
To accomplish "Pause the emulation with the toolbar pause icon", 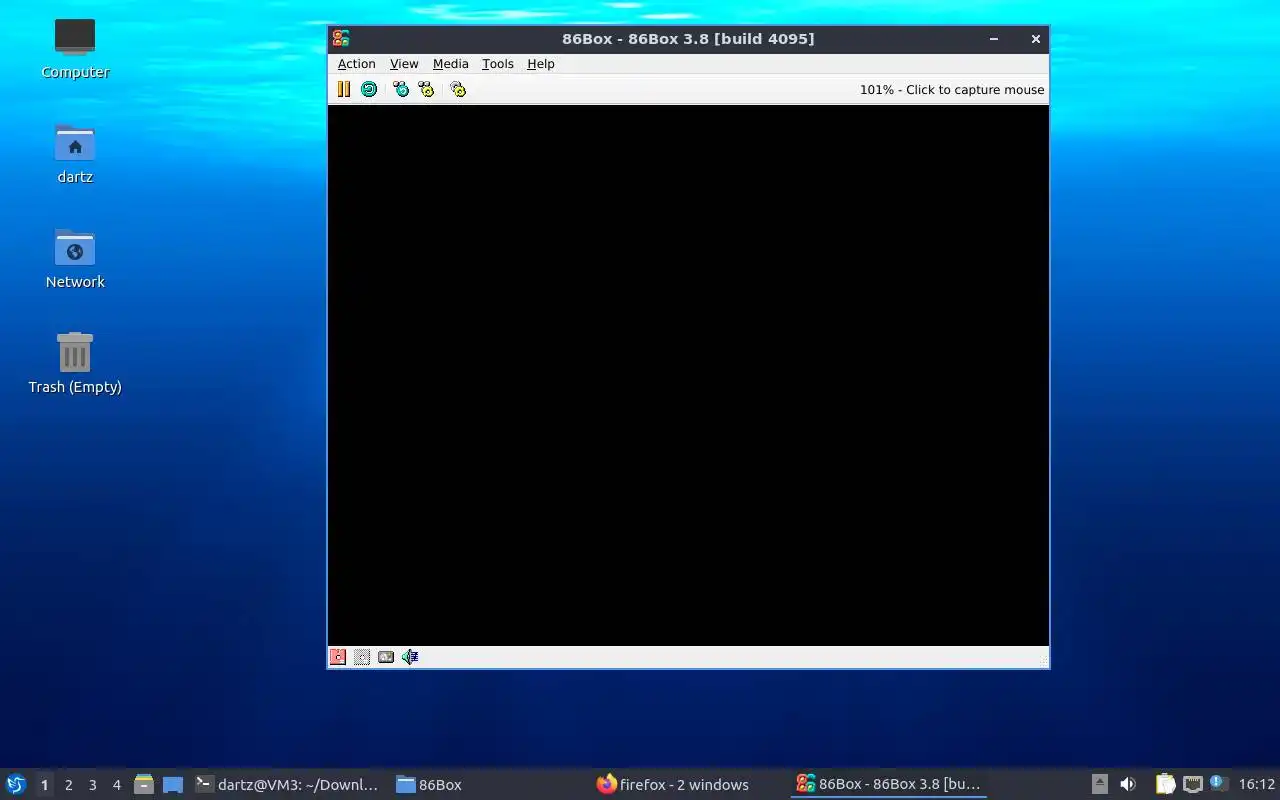I will coord(343,89).
